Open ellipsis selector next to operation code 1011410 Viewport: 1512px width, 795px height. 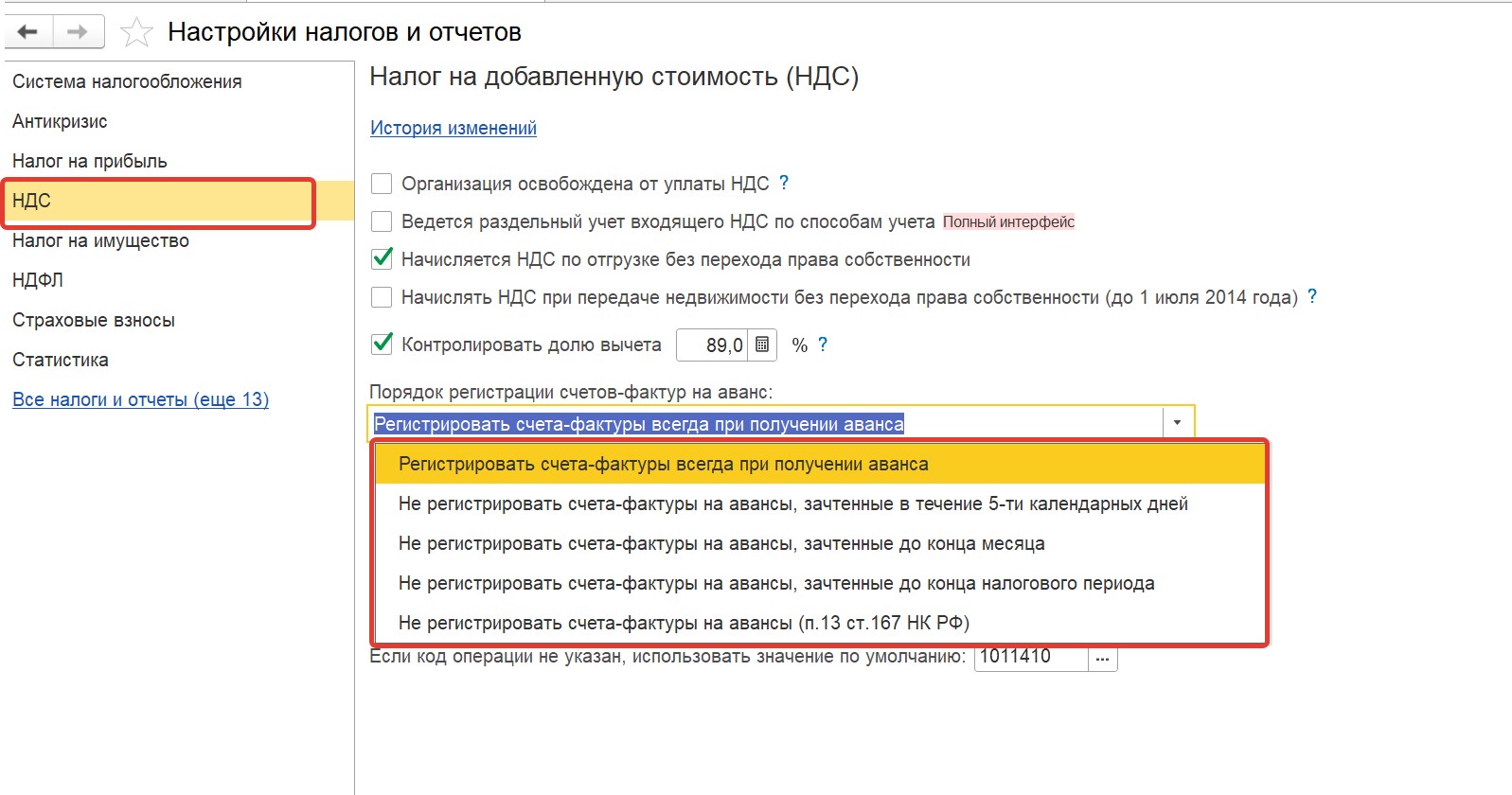click(x=1102, y=657)
